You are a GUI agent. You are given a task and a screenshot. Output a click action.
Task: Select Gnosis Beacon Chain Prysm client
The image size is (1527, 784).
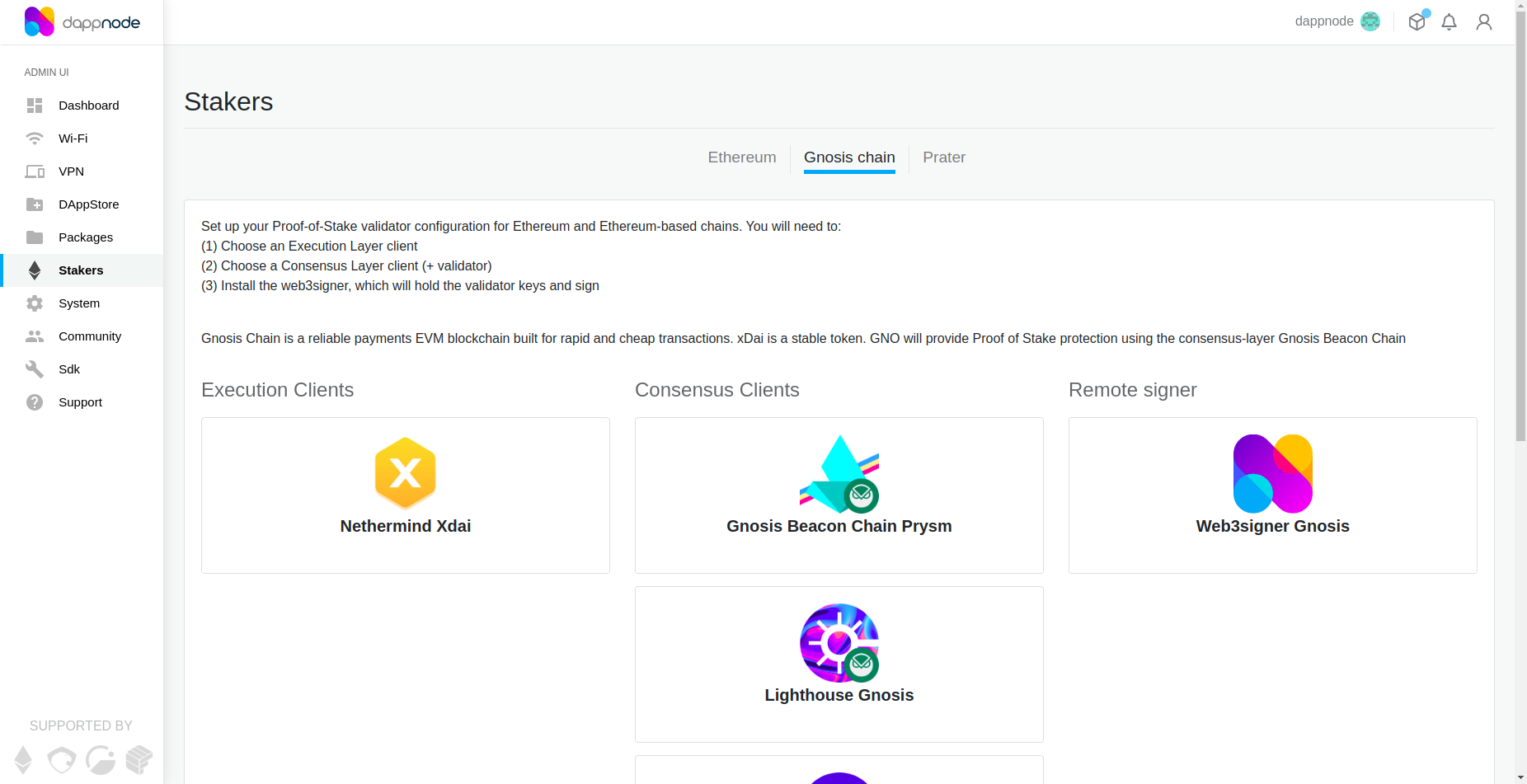coord(839,495)
